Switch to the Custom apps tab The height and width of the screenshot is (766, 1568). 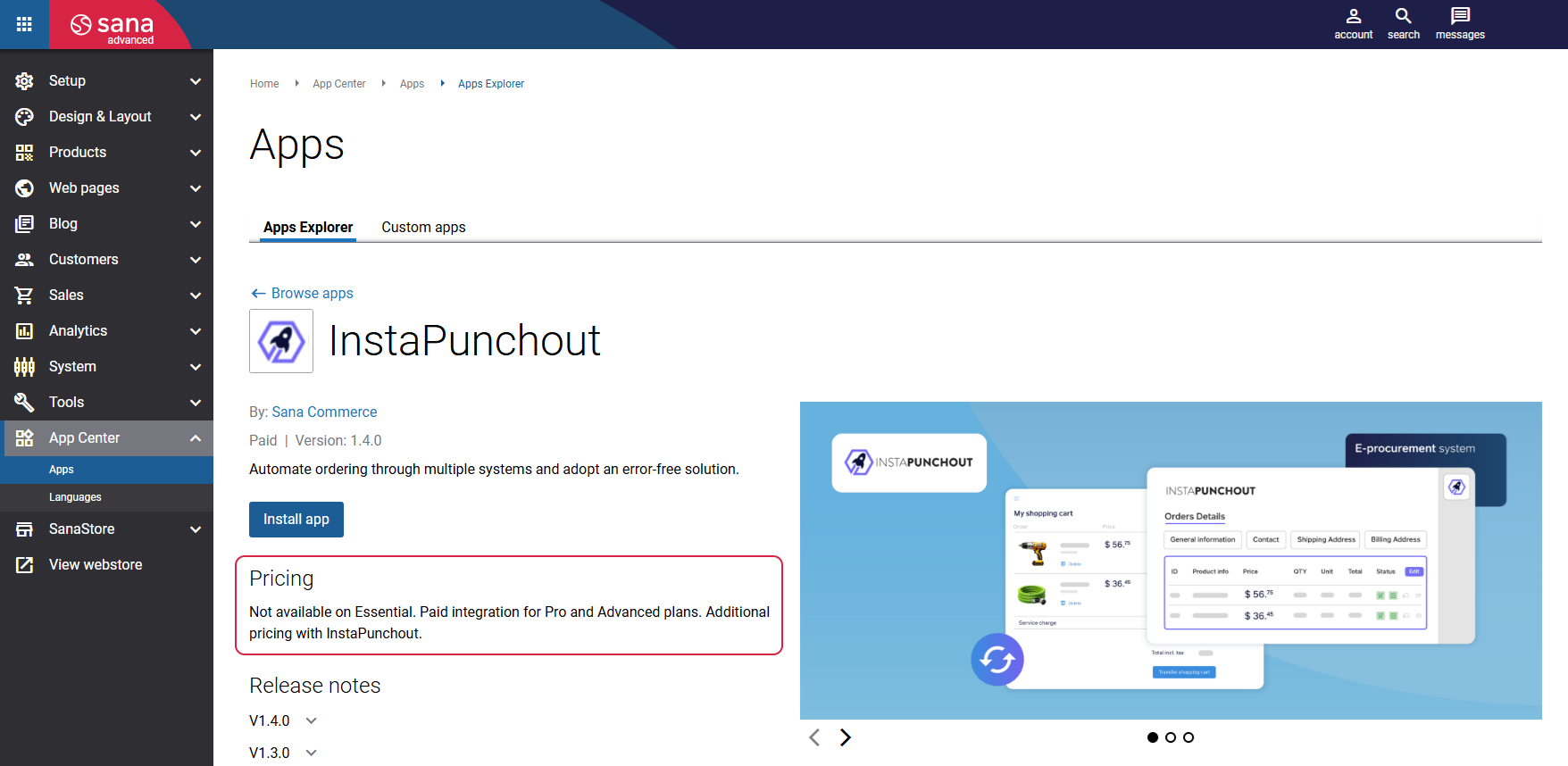point(423,227)
